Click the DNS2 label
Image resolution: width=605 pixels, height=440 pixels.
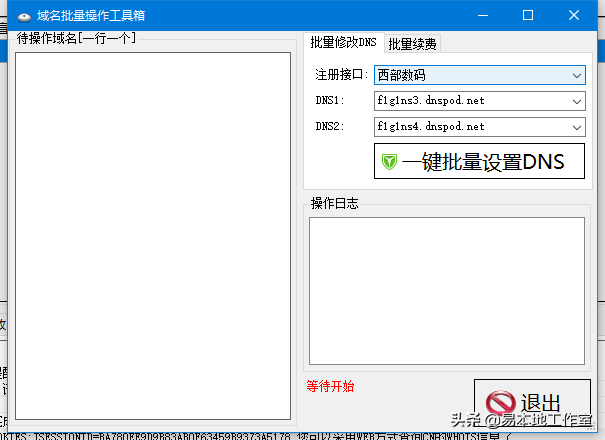tap(330, 126)
